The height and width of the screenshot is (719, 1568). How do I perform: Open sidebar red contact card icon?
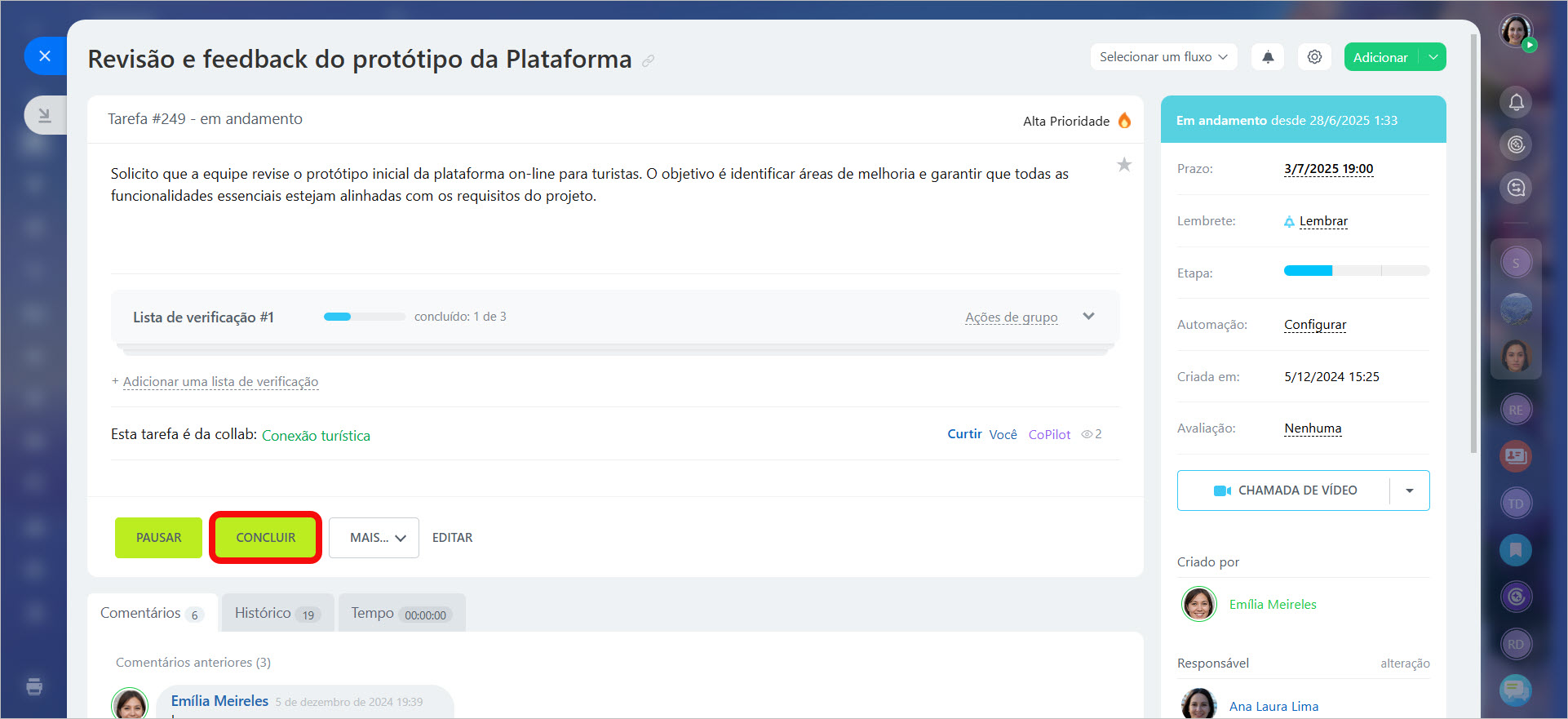coord(1516,456)
